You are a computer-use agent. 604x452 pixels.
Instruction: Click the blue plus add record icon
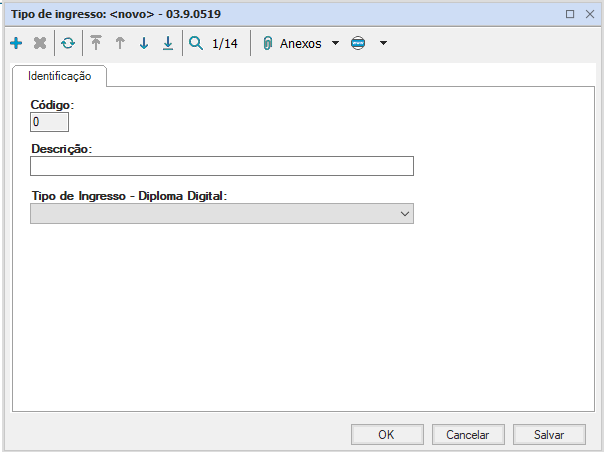(x=16, y=44)
